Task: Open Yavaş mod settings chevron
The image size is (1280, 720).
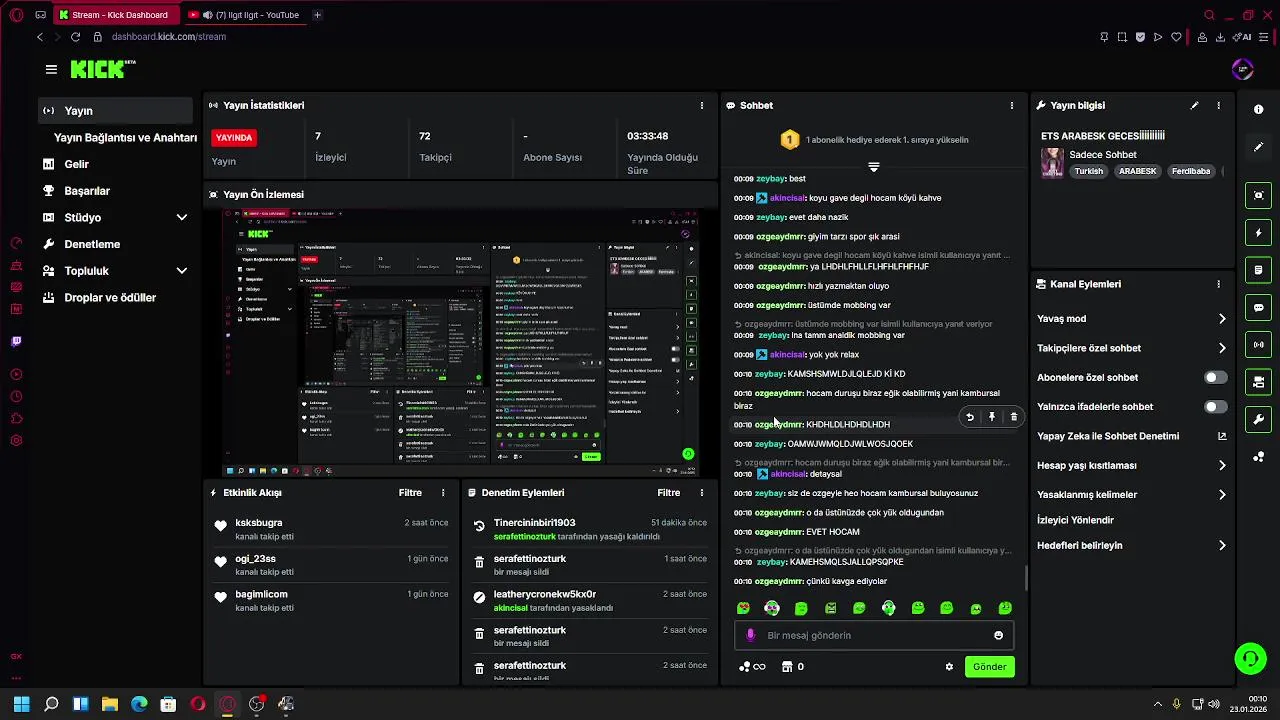Action: point(1221,319)
